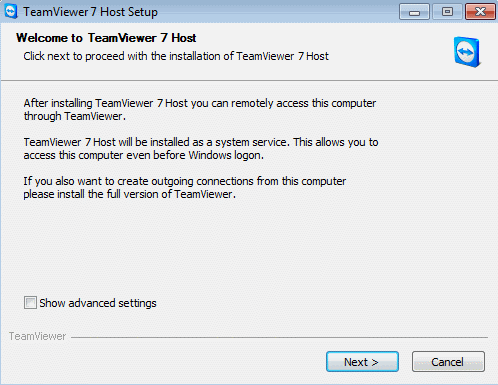498x385 pixels.
Task: Click the TeamViewer icon in the title bar
Action: (11, 11)
